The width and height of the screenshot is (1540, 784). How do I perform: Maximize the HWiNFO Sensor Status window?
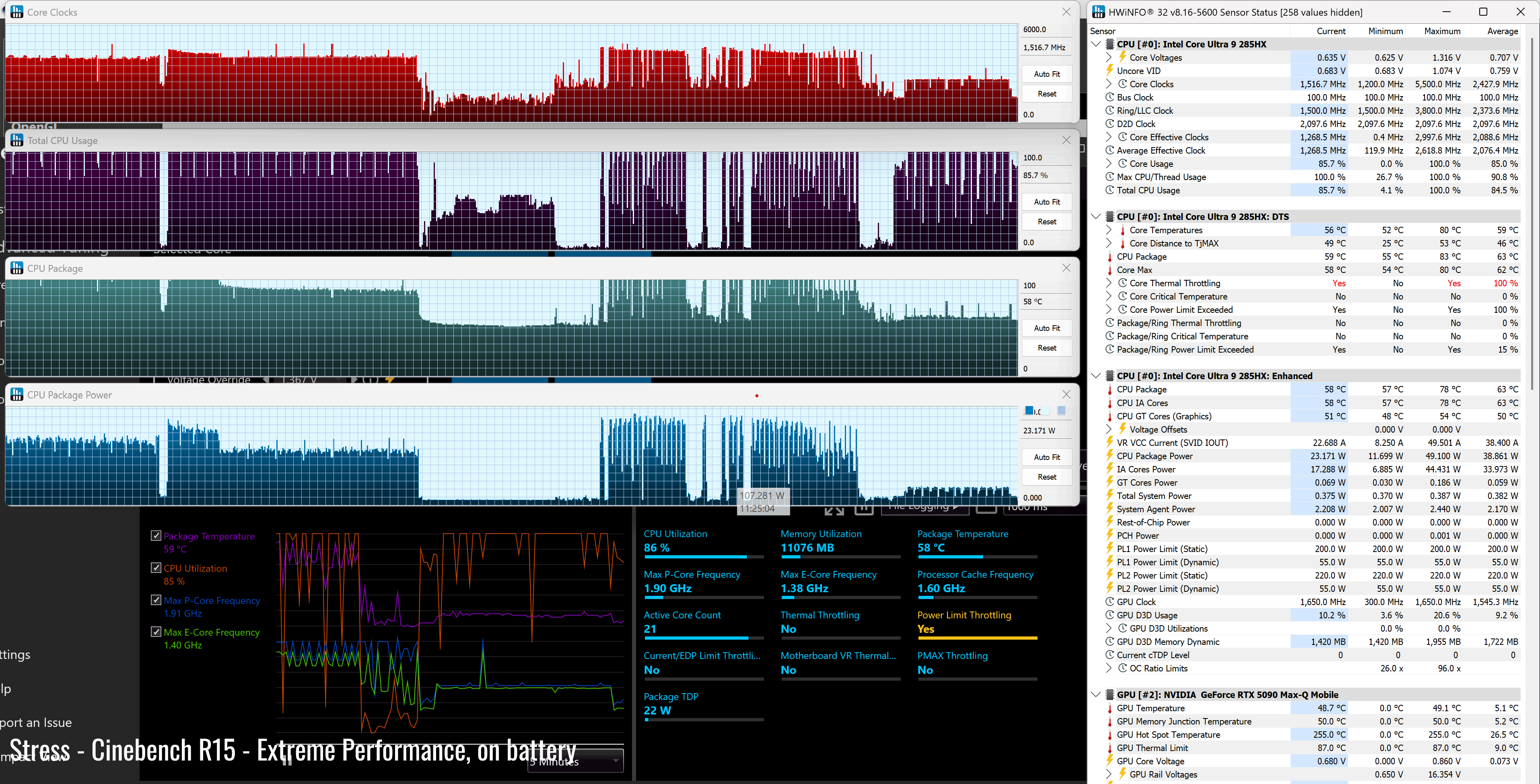(1482, 12)
